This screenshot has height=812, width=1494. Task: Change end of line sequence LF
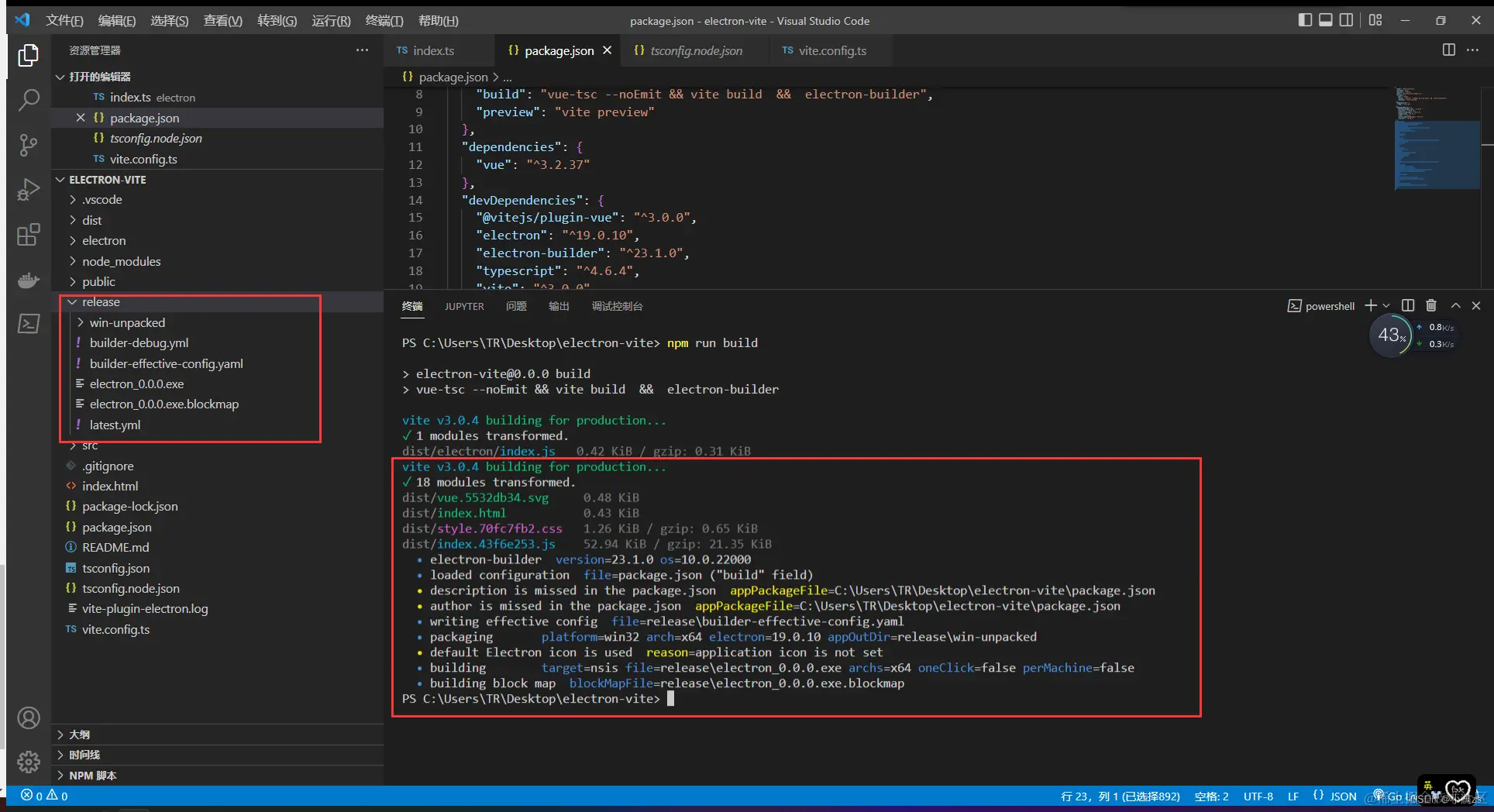(x=1293, y=797)
